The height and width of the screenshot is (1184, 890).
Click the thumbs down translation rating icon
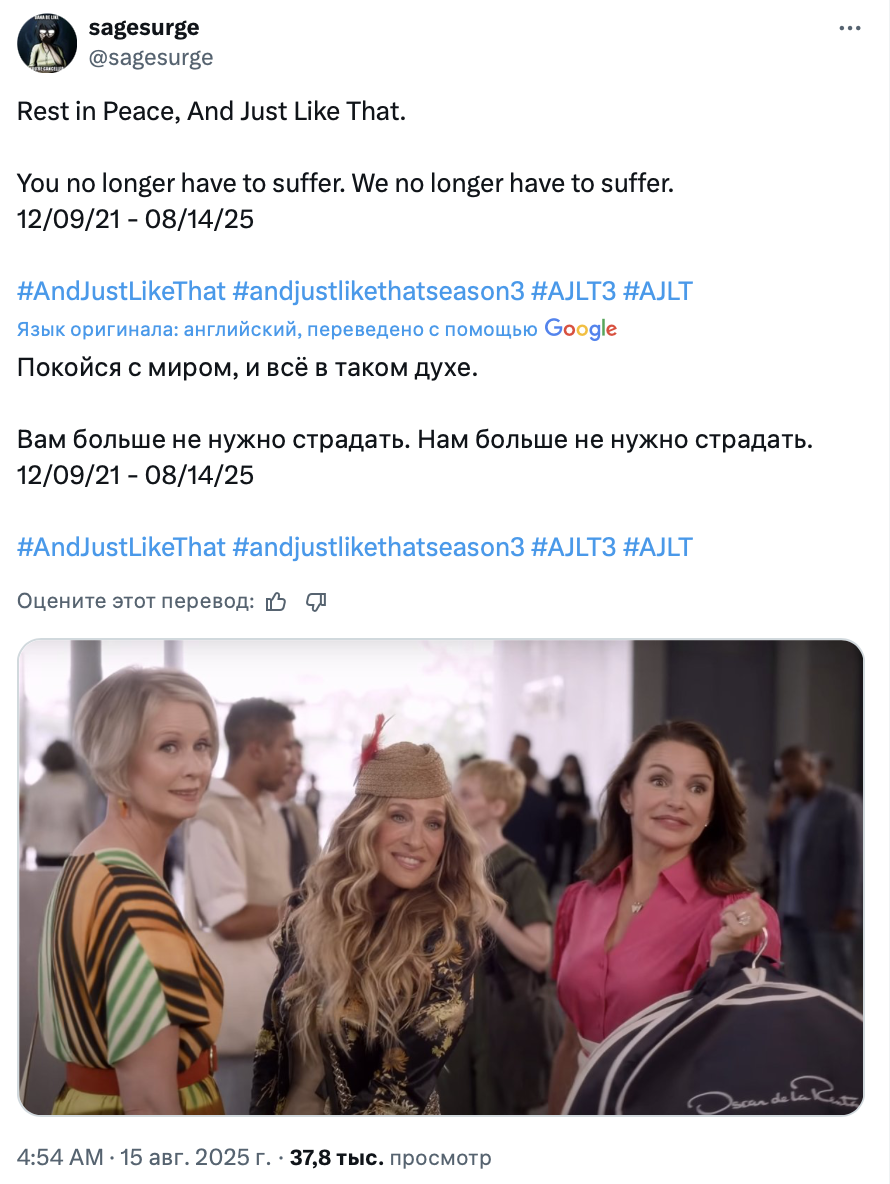[316, 601]
